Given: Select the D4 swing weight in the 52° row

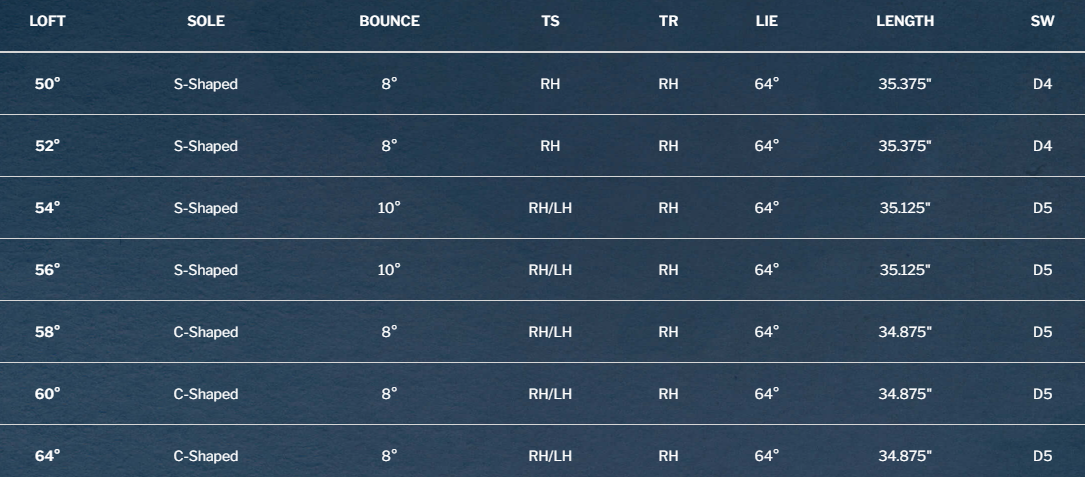Looking at the screenshot, I should point(1042,146).
